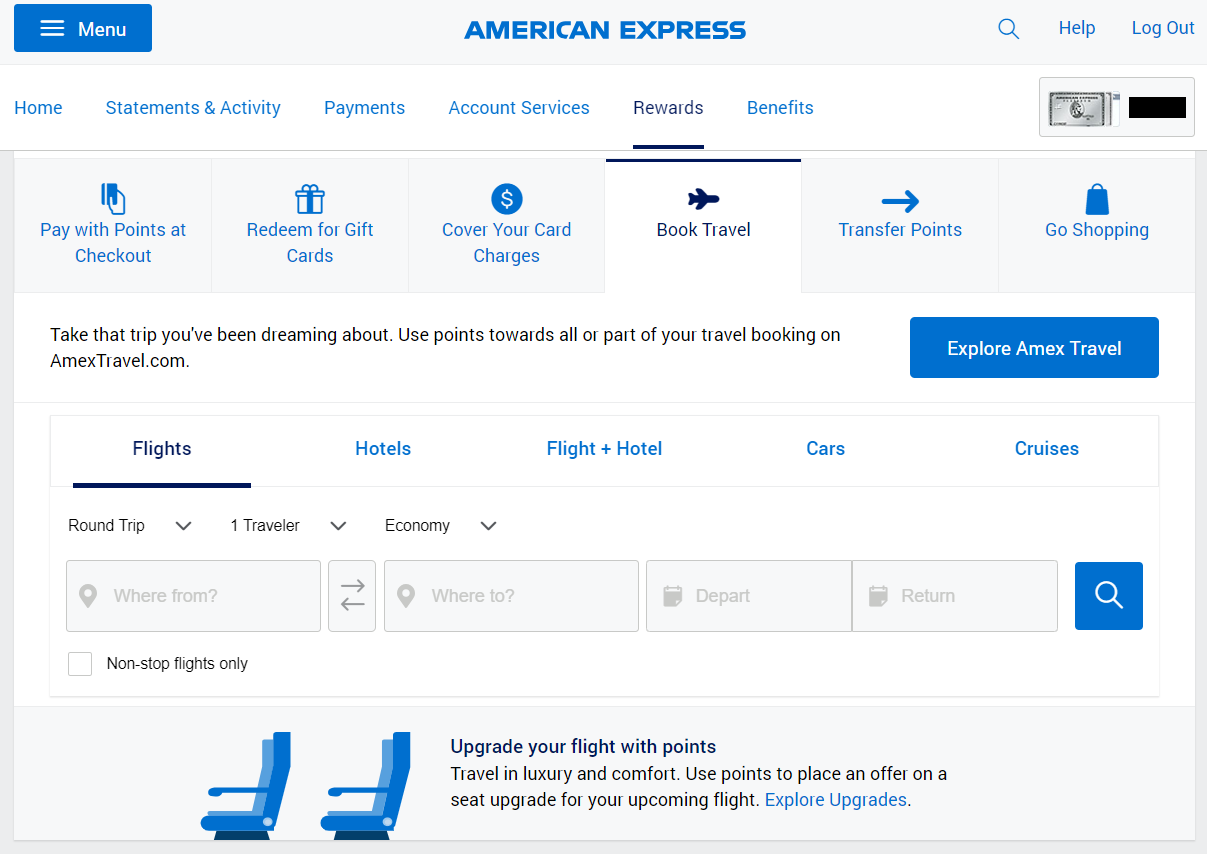1207x854 pixels.
Task: Follow the Explore Upgrades link
Action: [x=835, y=800]
